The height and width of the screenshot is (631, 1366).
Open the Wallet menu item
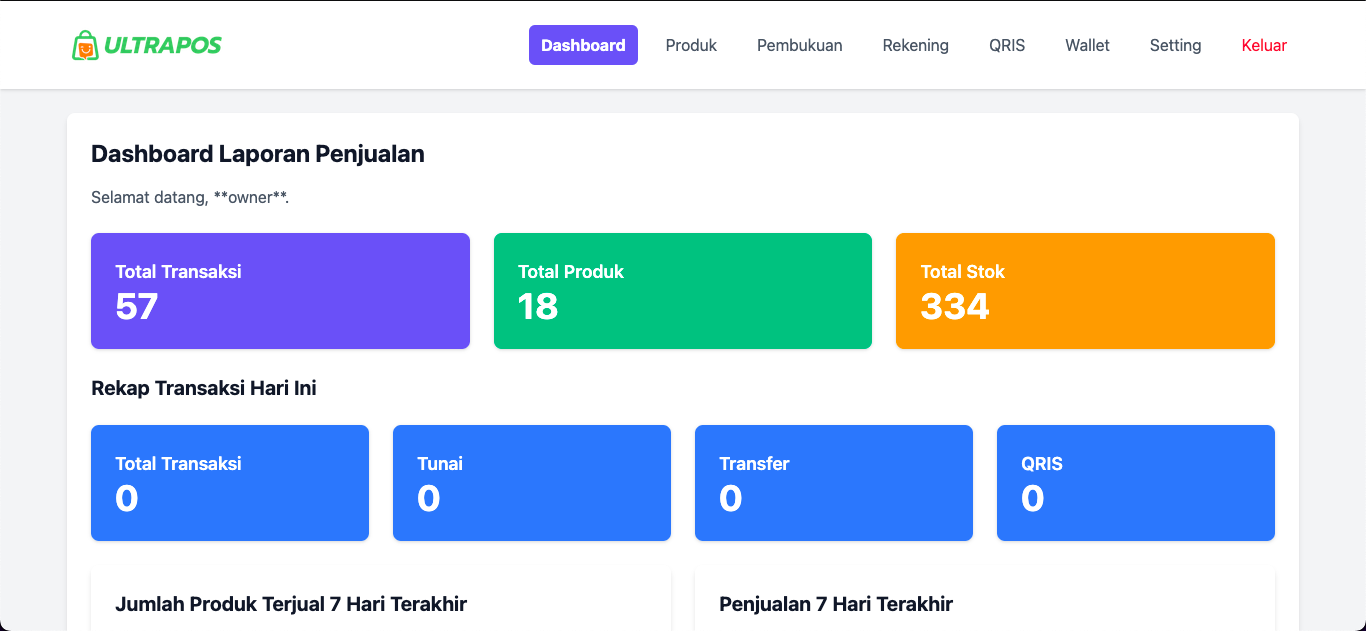[1087, 45]
